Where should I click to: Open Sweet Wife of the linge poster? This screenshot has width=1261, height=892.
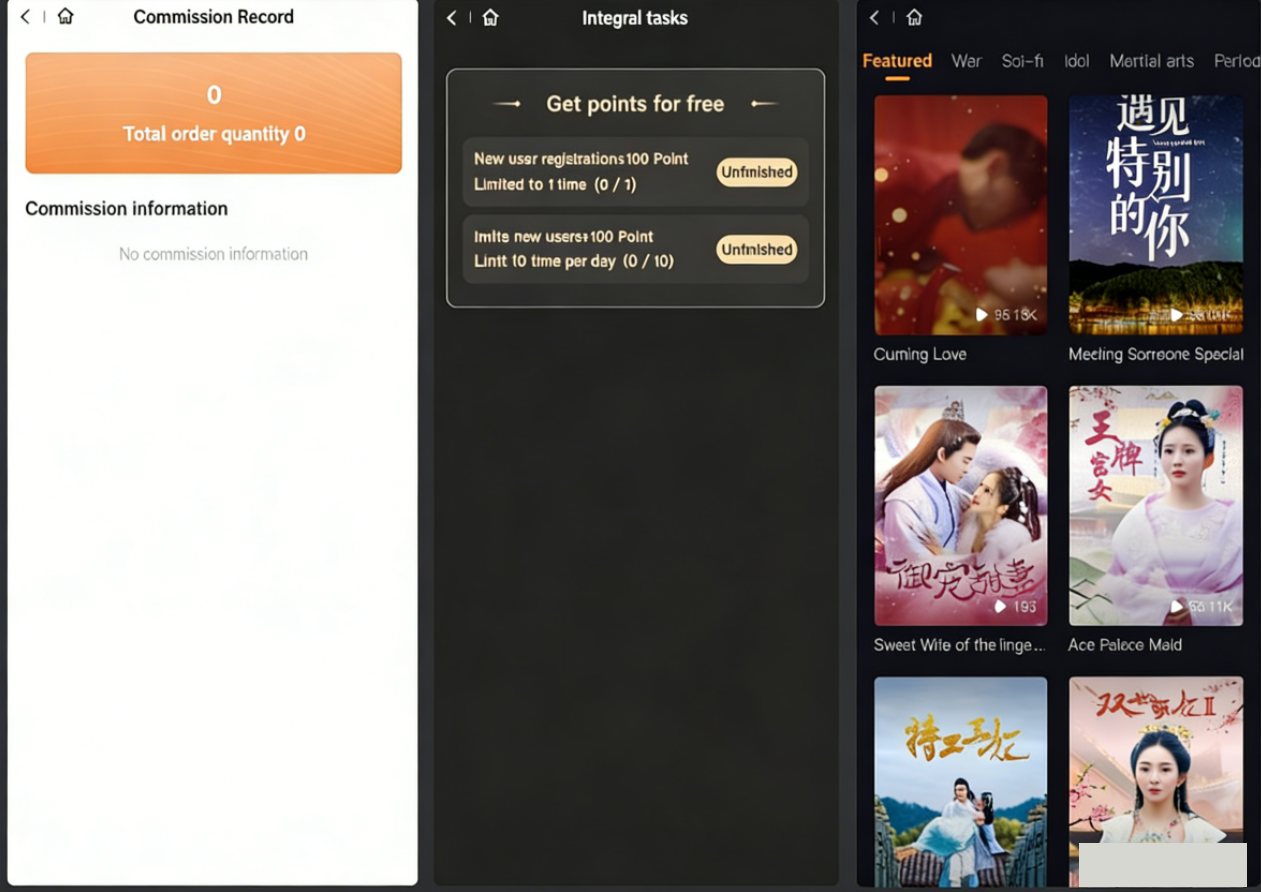960,505
